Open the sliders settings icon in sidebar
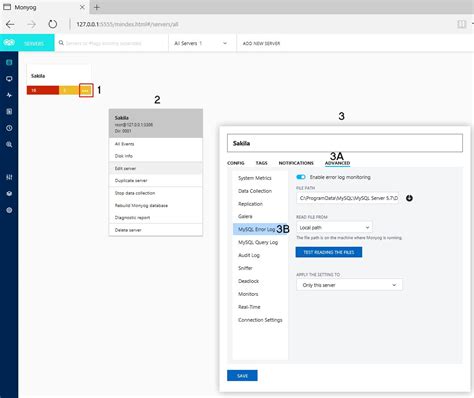Screen dimensions: 474x398 click(x=9, y=177)
